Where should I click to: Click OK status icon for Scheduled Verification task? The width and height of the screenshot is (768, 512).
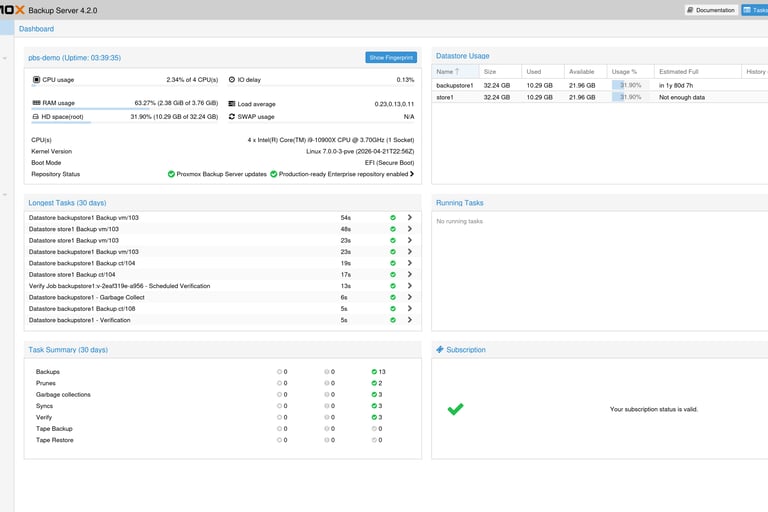pos(393,286)
